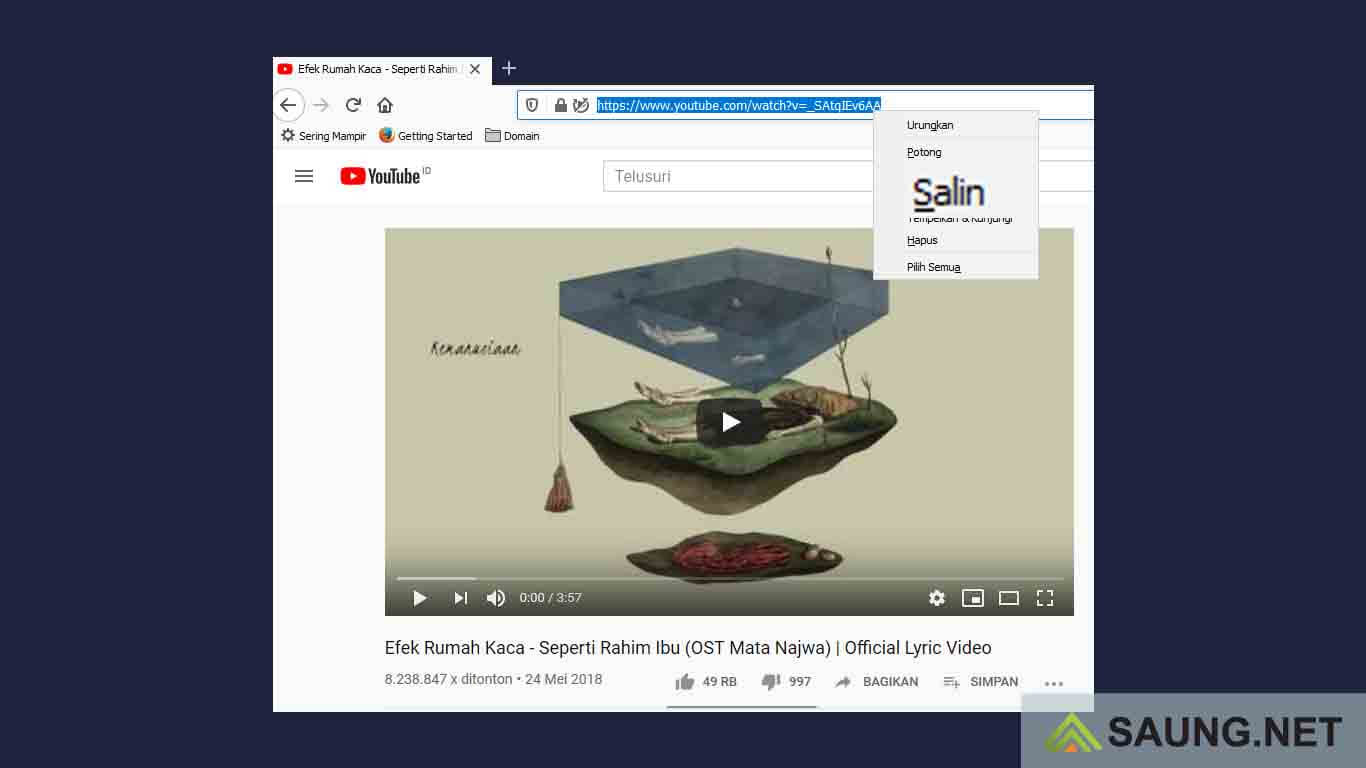Select the Efek Rumah Kaca browser tab
The width and height of the screenshot is (1366, 768).
pyautogui.click(x=381, y=69)
